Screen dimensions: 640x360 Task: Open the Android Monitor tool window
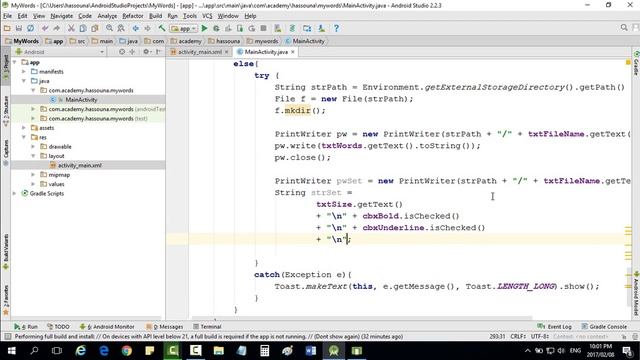107,327
